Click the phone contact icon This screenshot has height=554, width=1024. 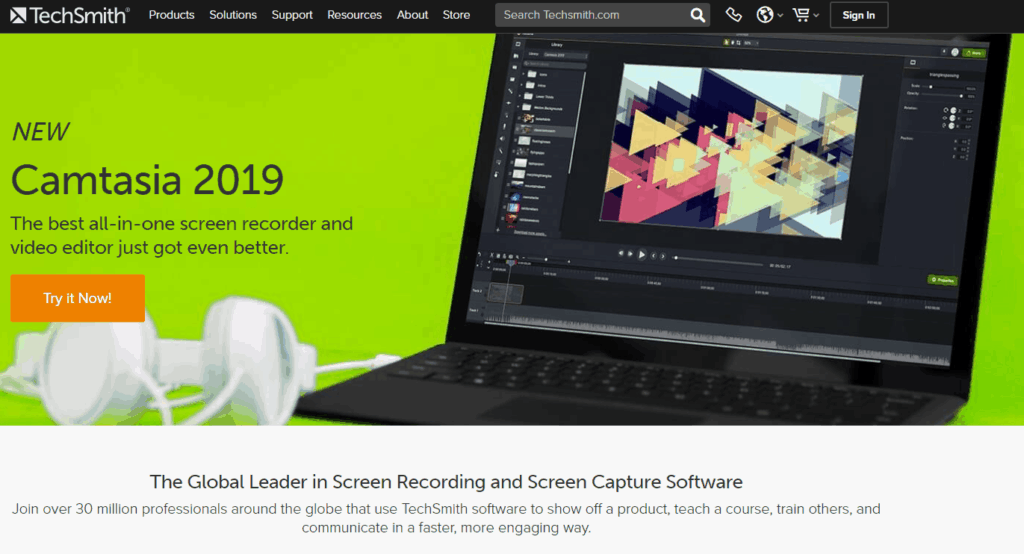(733, 14)
